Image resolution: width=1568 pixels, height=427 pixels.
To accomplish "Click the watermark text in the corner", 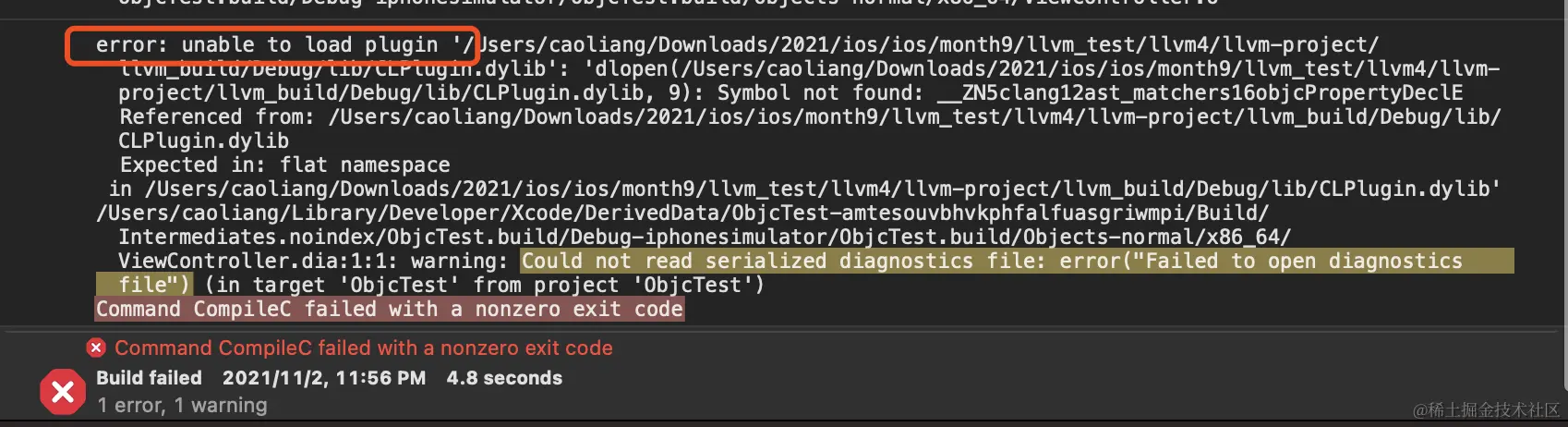I will pyautogui.click(x=1486, y=409).
